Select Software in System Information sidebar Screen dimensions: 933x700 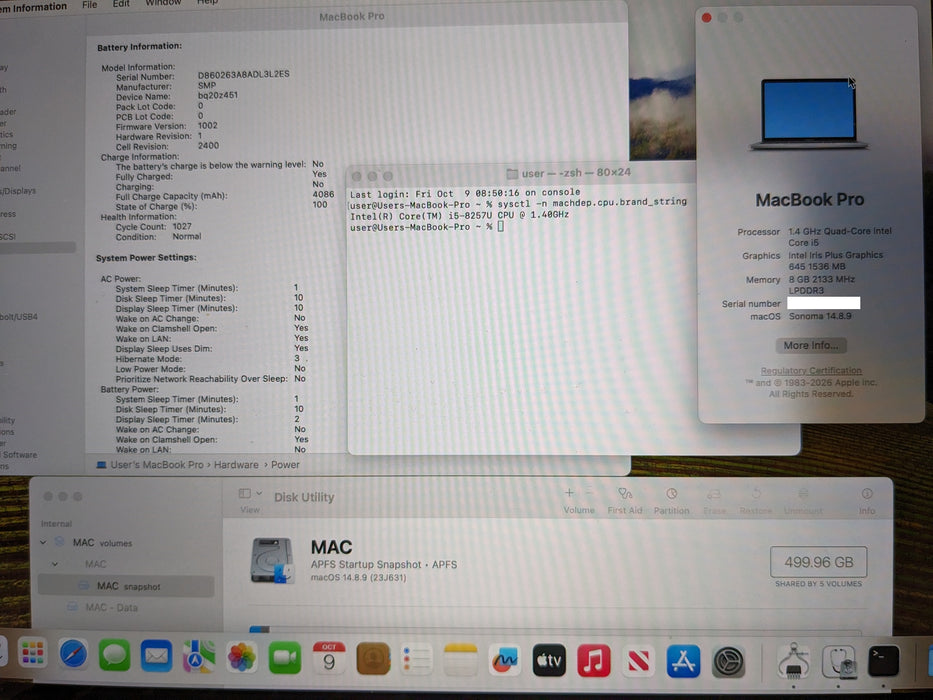[19, 455]
